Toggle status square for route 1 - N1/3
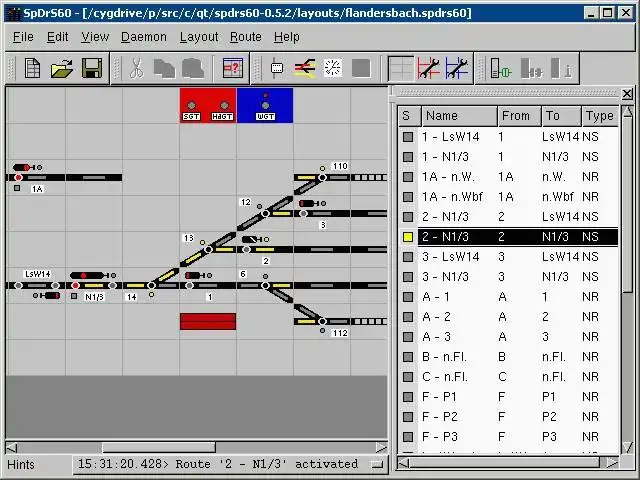This screenshot has width=640, height=480. click(x=408, y=157)
